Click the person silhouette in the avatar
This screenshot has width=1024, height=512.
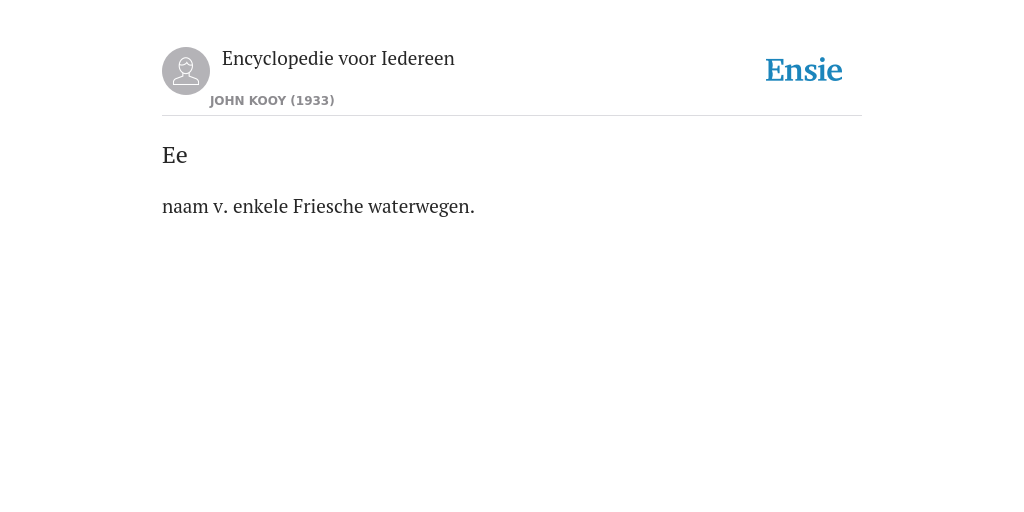pos(186,71)
